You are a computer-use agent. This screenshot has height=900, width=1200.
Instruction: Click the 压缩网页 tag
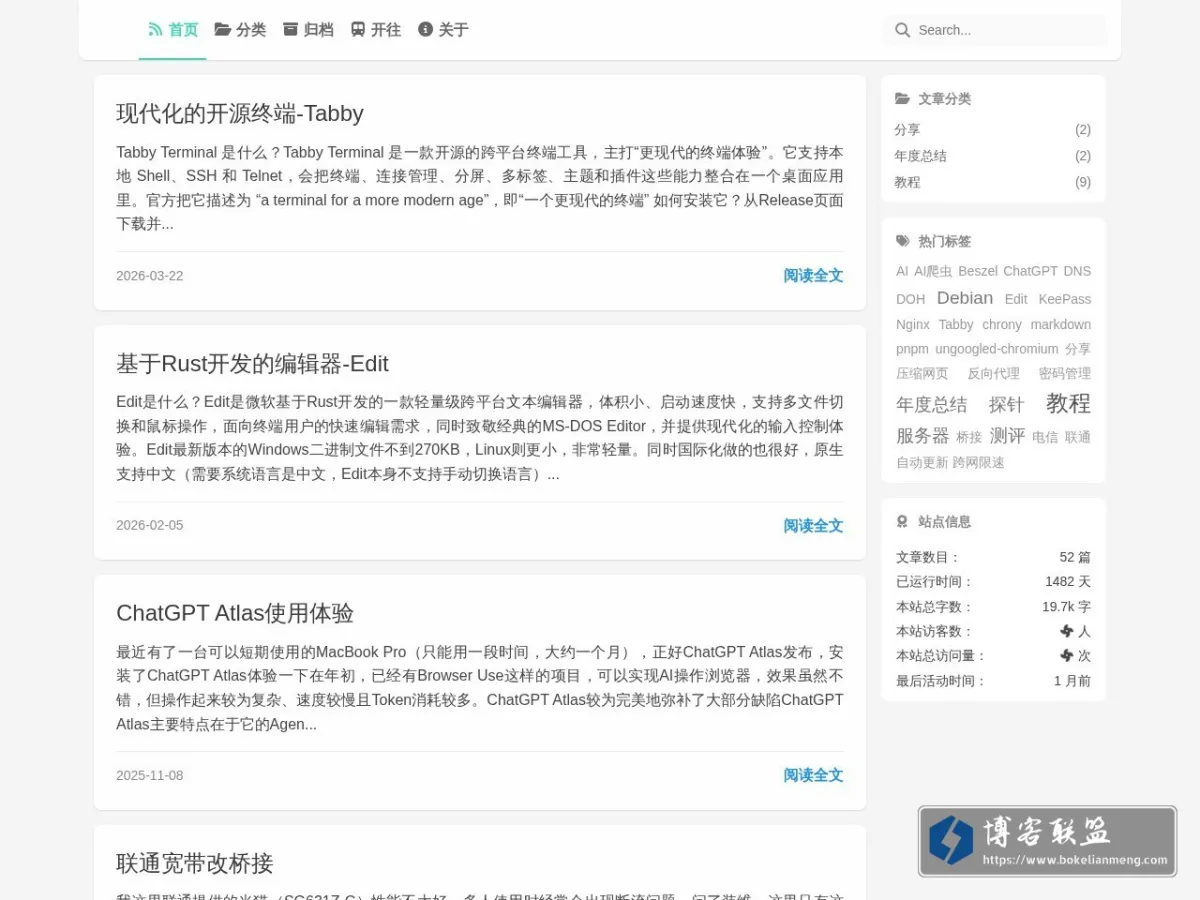coord(922,374)
